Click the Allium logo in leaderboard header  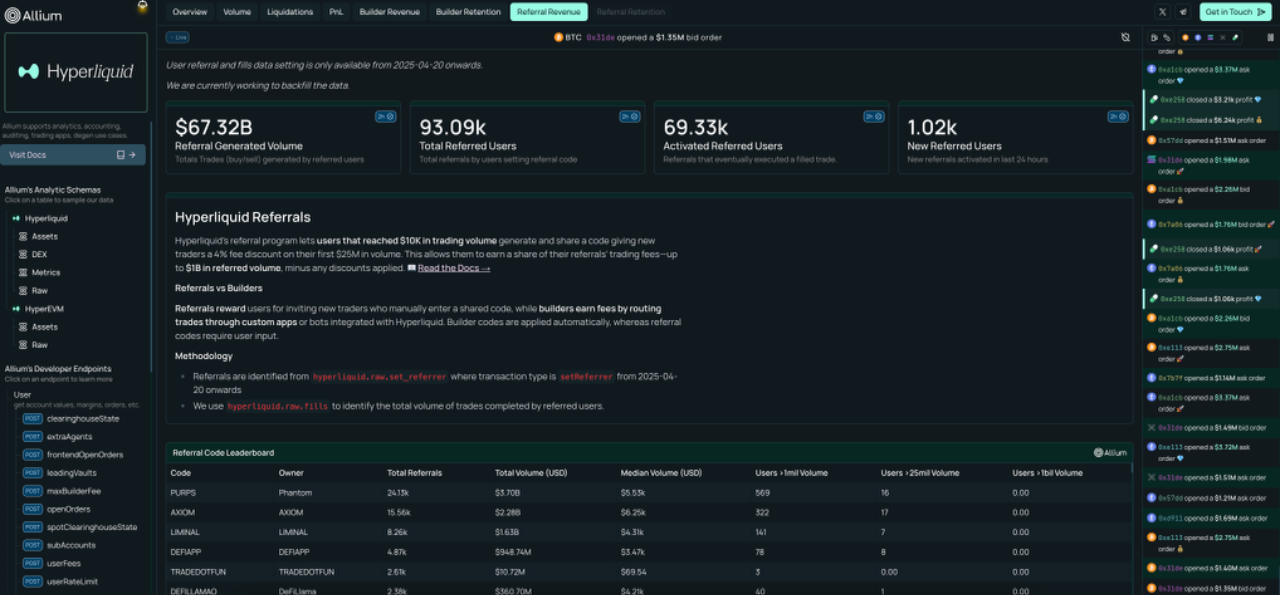[x=1110, y=453]
